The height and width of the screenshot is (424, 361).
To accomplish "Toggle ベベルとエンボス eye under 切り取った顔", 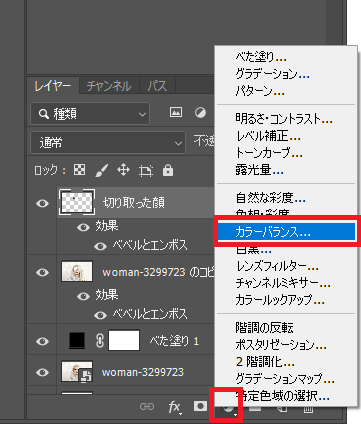I will [x=100, y=246].
